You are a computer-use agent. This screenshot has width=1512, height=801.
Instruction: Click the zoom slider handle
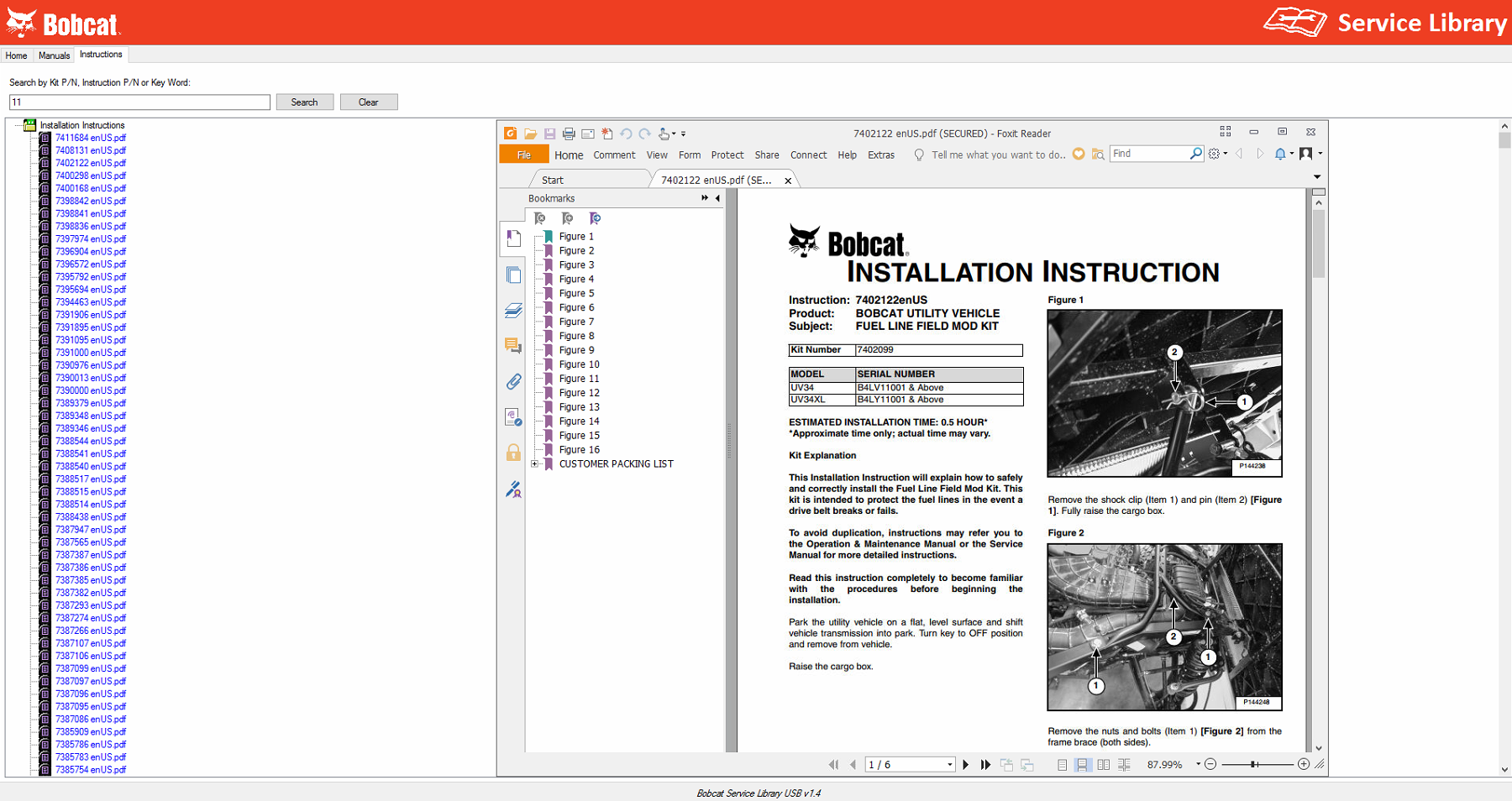click(1253, 764)
